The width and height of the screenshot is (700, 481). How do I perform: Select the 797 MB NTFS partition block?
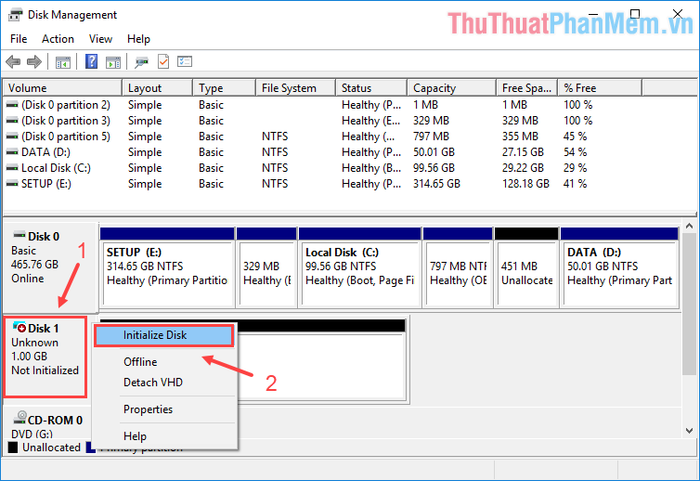(458, 268)
